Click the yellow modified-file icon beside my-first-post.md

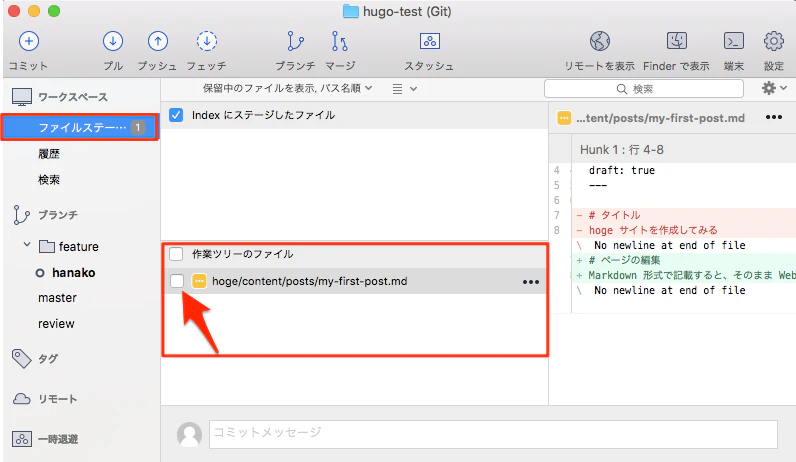point(199,281)
